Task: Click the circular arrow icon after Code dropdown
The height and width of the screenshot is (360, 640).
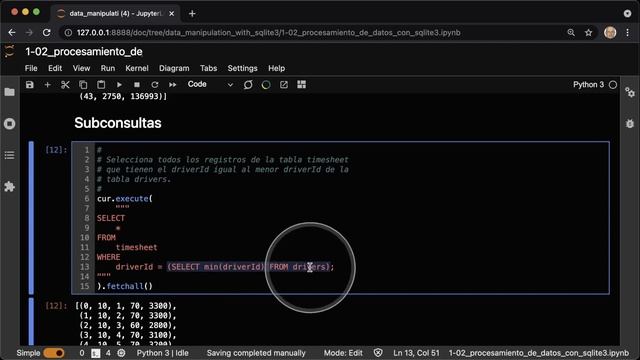Action: coord(248,84)
